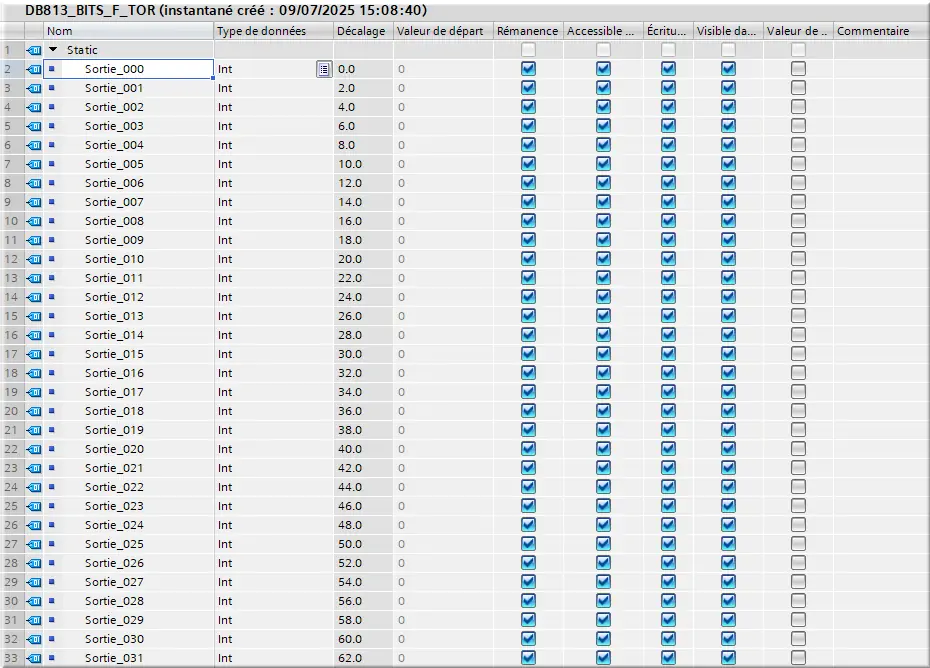Click the comment cell of Sortie_002
930x668 pixels.
880,107
